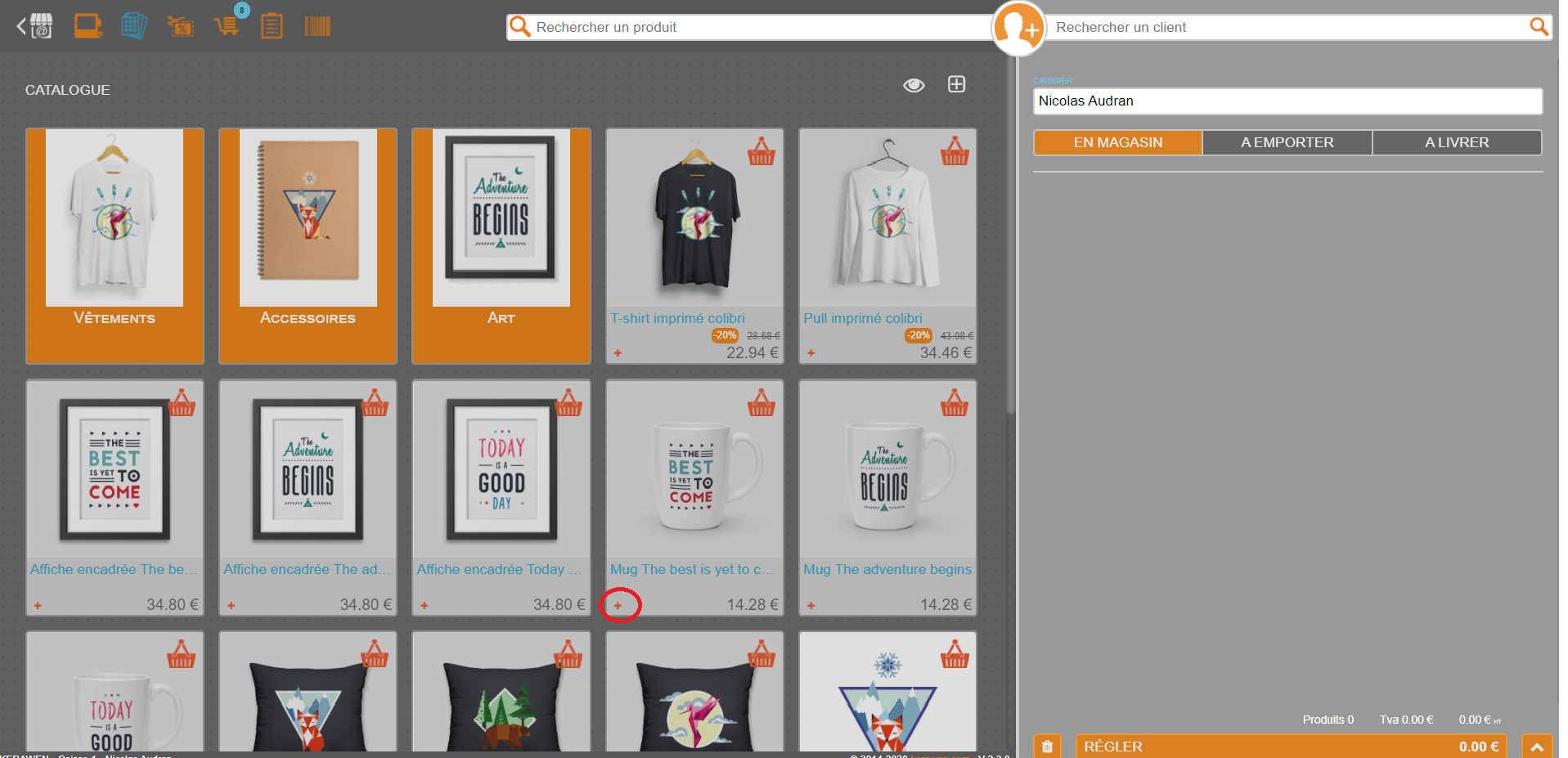
Task: Click the Tva 0.00 € summary text
Action: point(1406,720)
